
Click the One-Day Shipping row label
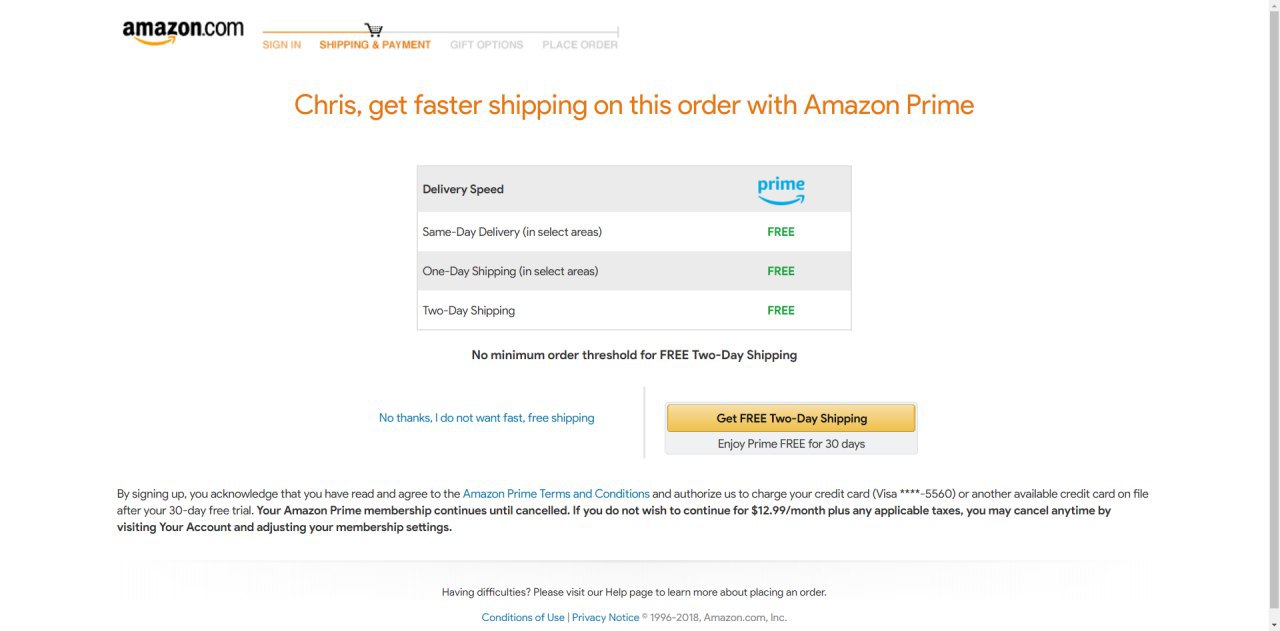pyautogui.click(x=510, y=271)
